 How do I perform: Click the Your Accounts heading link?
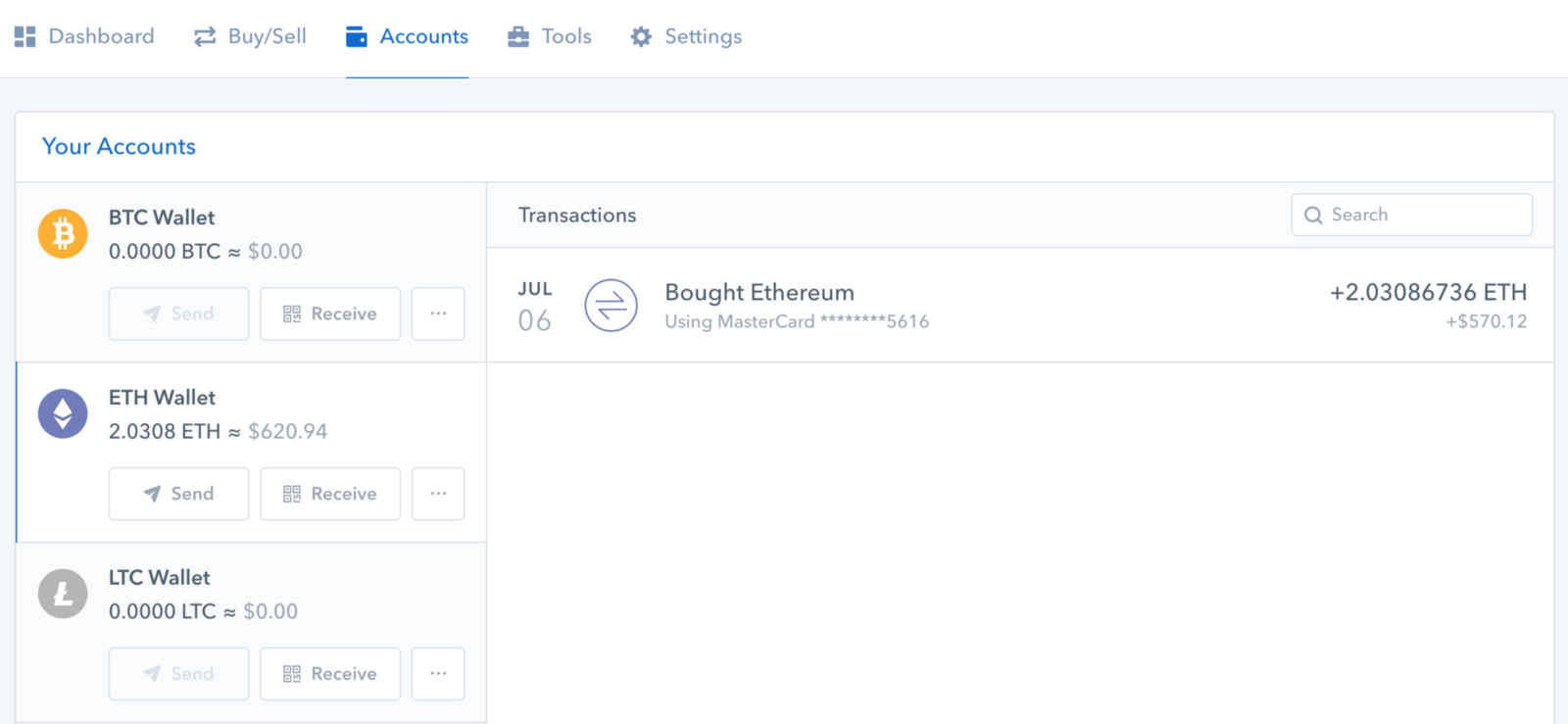coord(119,147)
